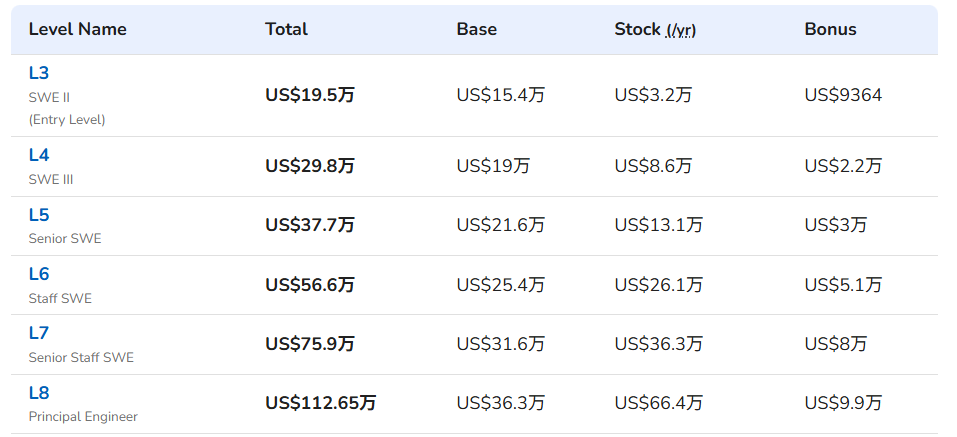
Task: Open the L8 level link
Action: 38,392
